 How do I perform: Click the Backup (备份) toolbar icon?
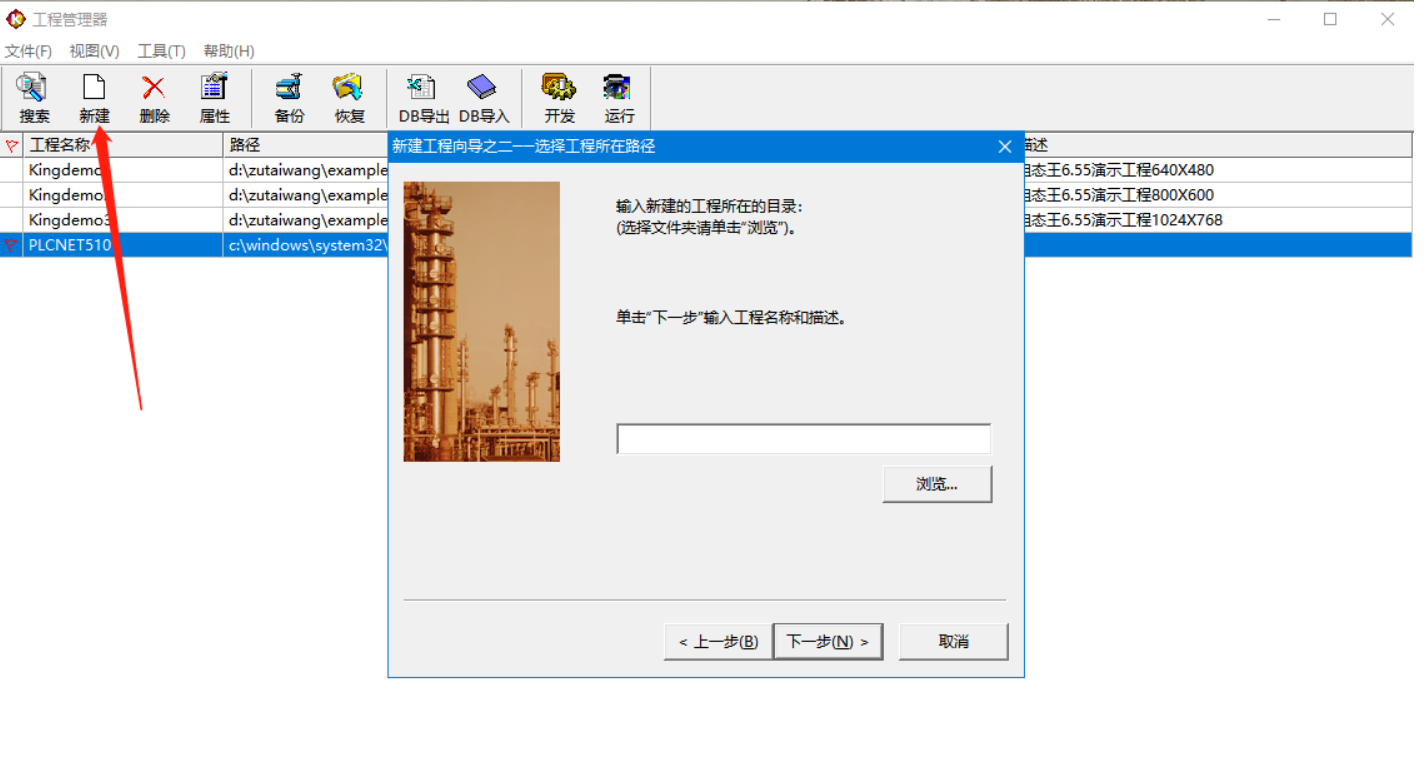289,98
